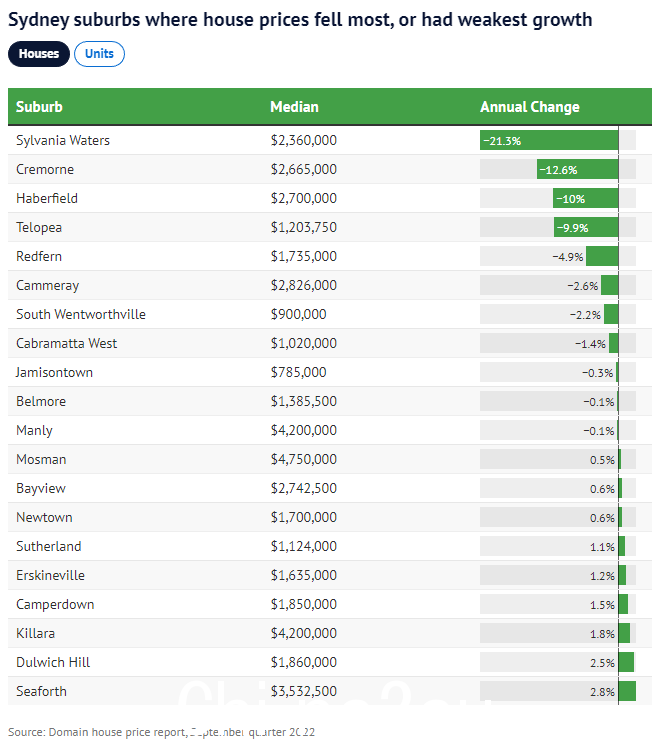This screenshot has width=669, height=740.
Task: Click the $1,735,000 median value
Action: [303, 256]
